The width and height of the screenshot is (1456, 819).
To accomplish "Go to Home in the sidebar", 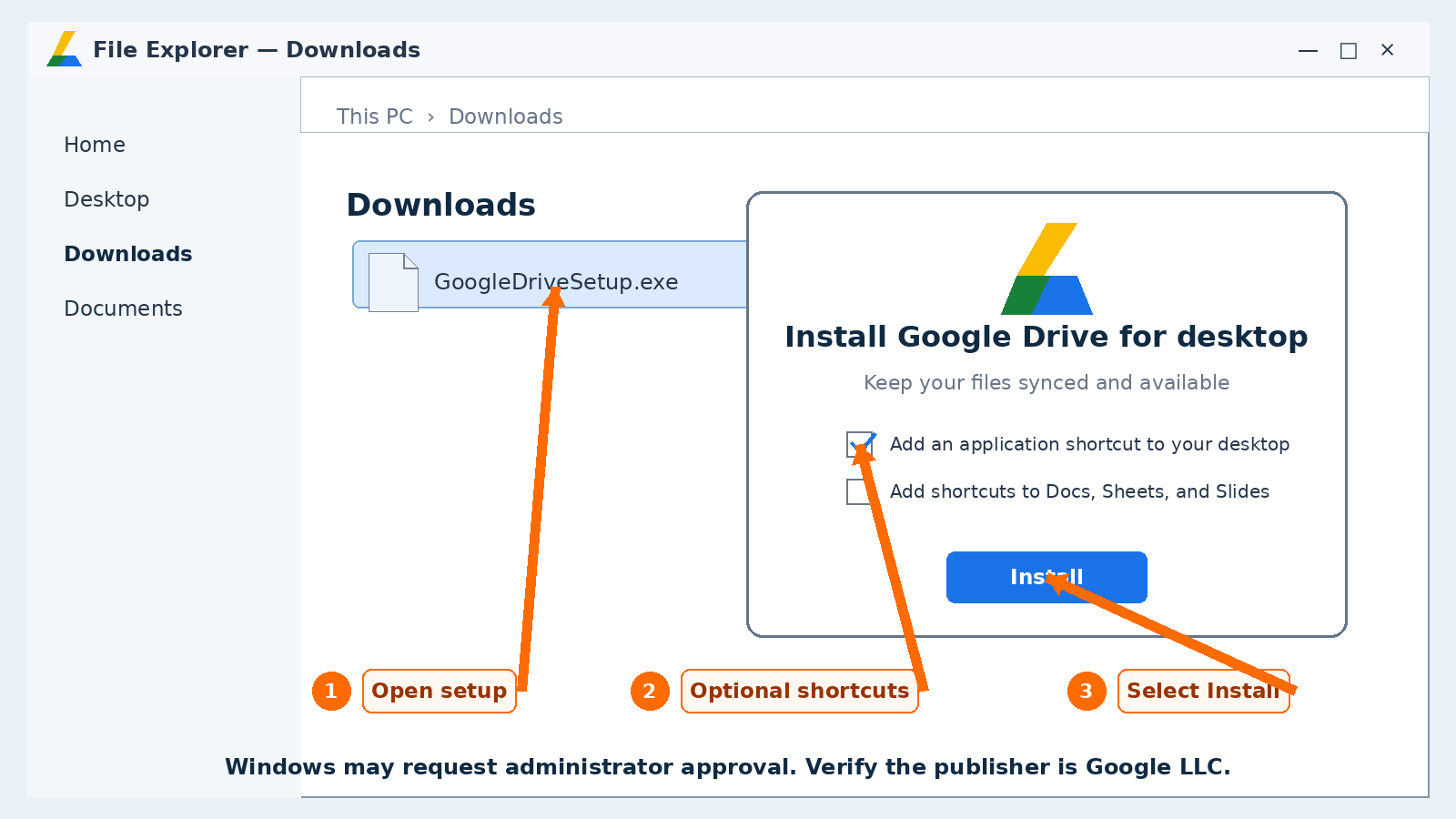I will (x=95, y=145).
